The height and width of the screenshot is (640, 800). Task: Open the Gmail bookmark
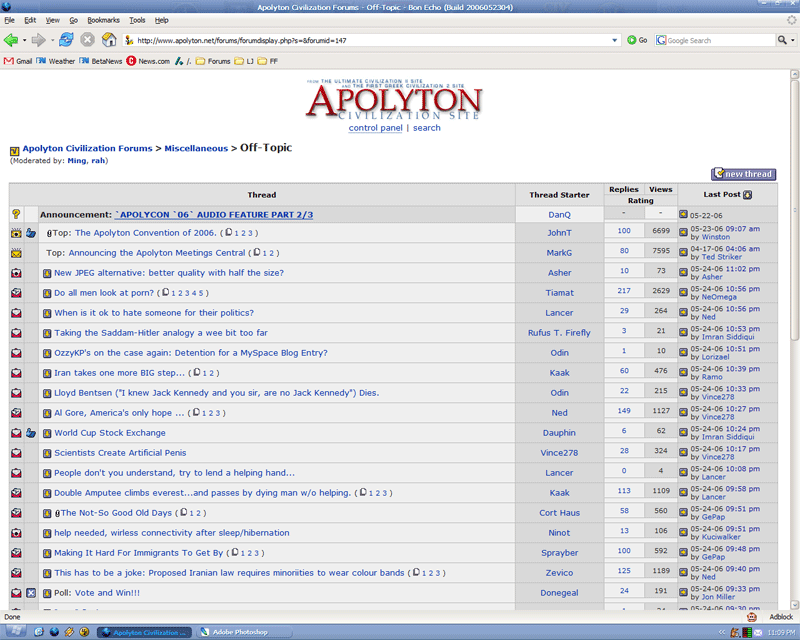pos(20,61)
